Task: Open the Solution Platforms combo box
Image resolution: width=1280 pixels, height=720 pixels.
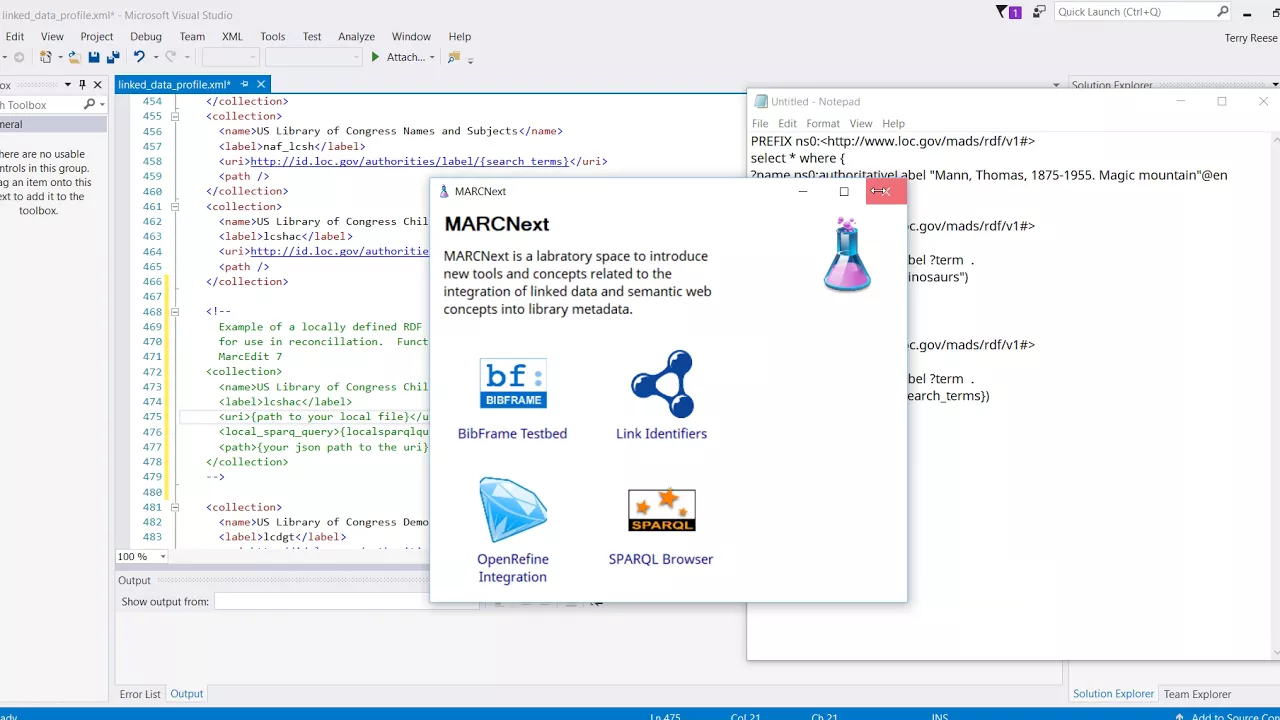Action: coord(312,57)
